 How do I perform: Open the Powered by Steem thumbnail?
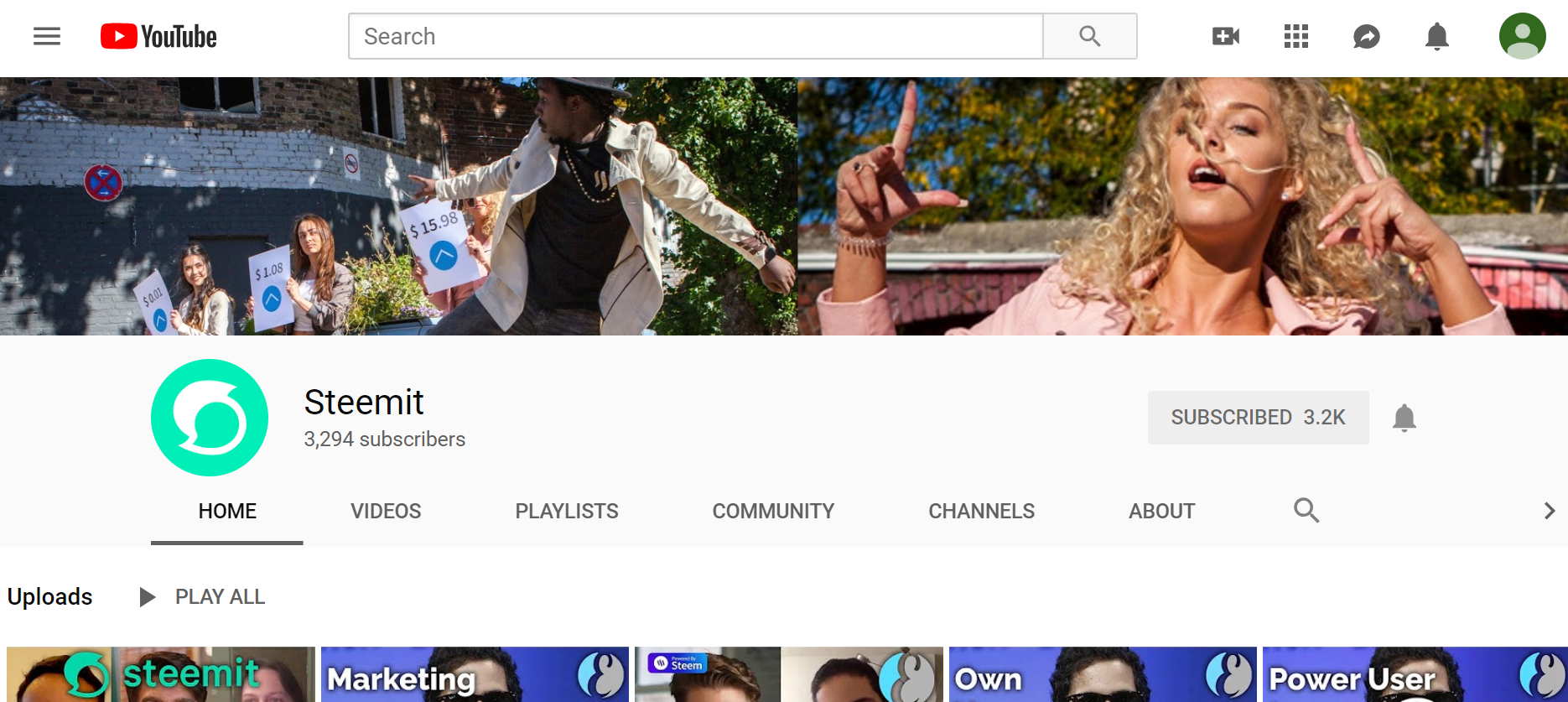789,674
